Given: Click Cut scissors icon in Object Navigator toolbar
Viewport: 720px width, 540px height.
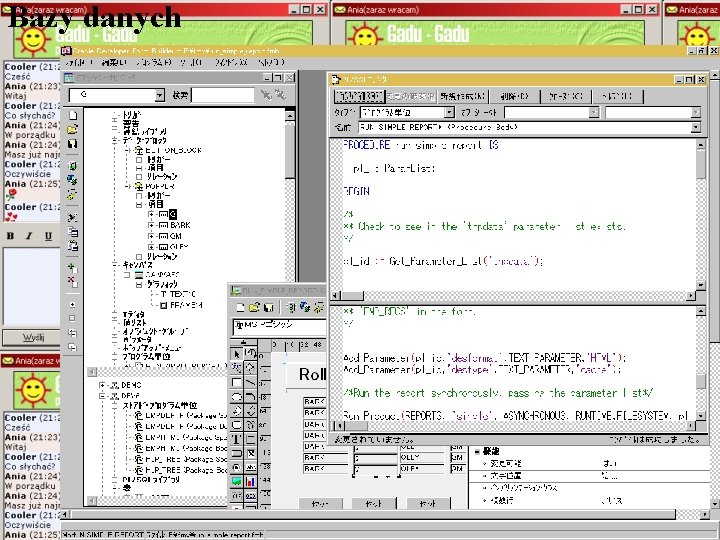Looking at the screenshot, I should [x=73, y=217].
